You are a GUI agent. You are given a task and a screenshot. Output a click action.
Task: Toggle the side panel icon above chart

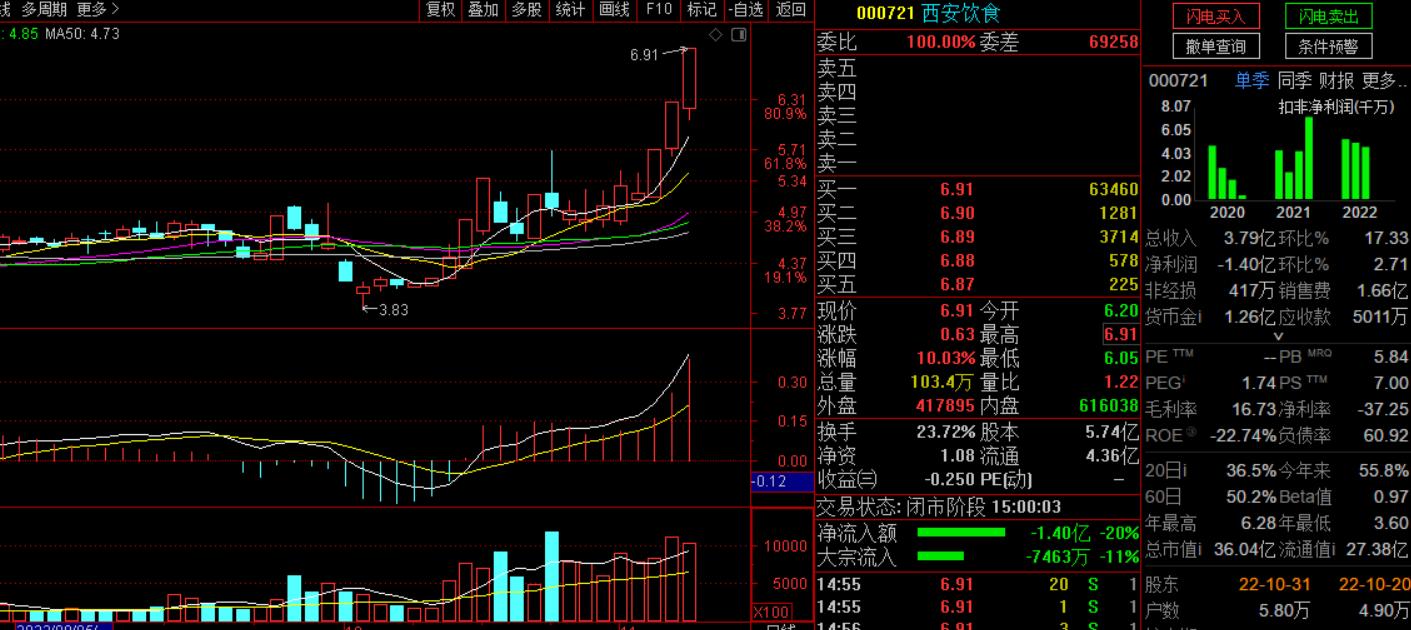[739, 35]
